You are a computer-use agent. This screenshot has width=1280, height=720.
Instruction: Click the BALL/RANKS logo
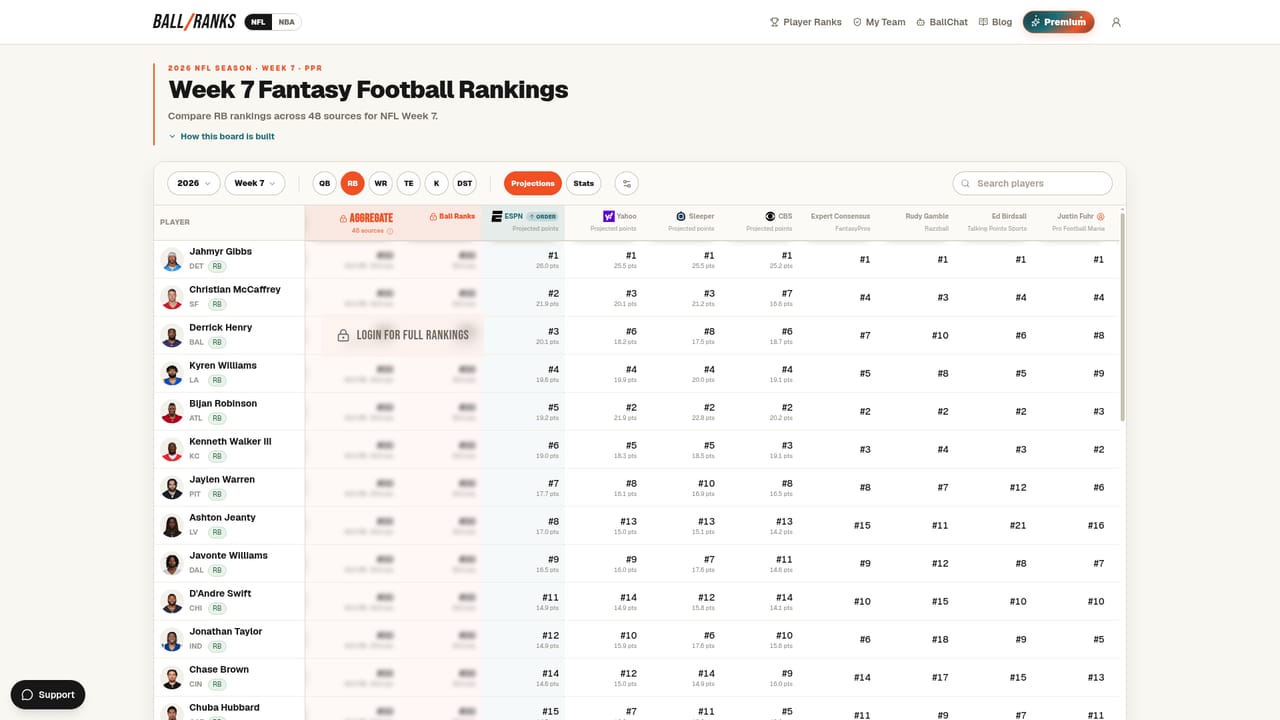194,21
